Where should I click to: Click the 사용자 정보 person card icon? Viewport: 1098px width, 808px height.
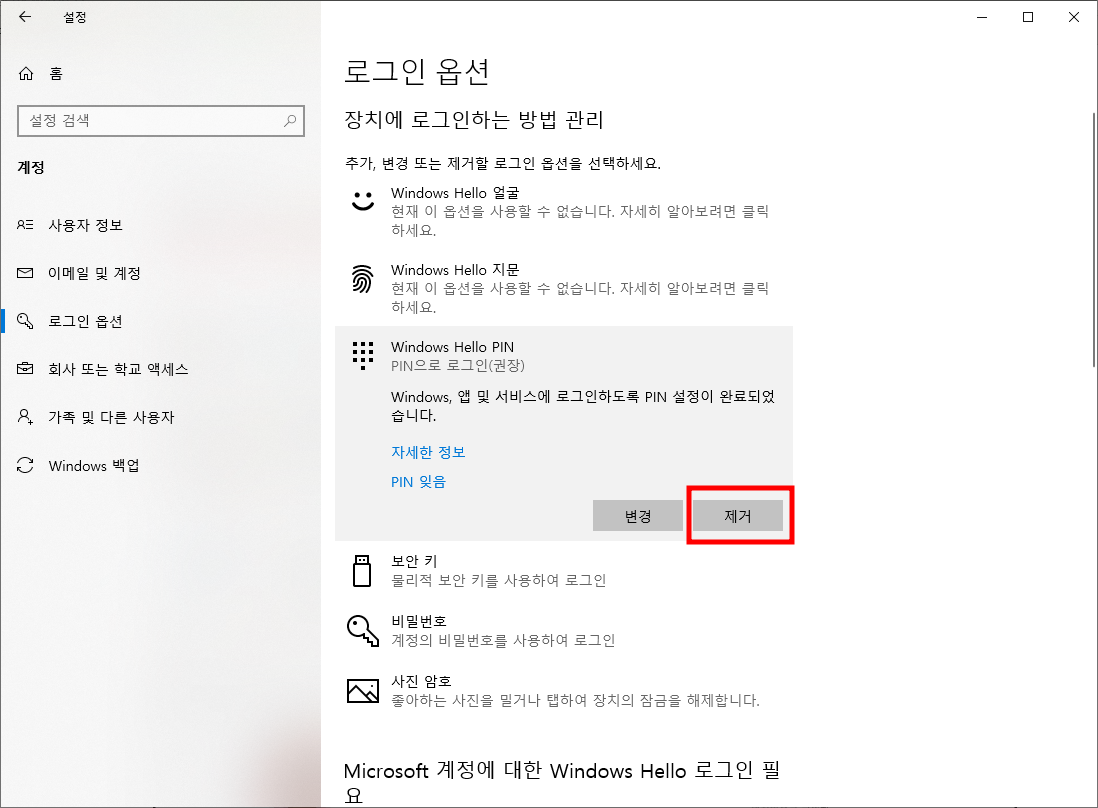pyautogui.click(x=25, y=225)
